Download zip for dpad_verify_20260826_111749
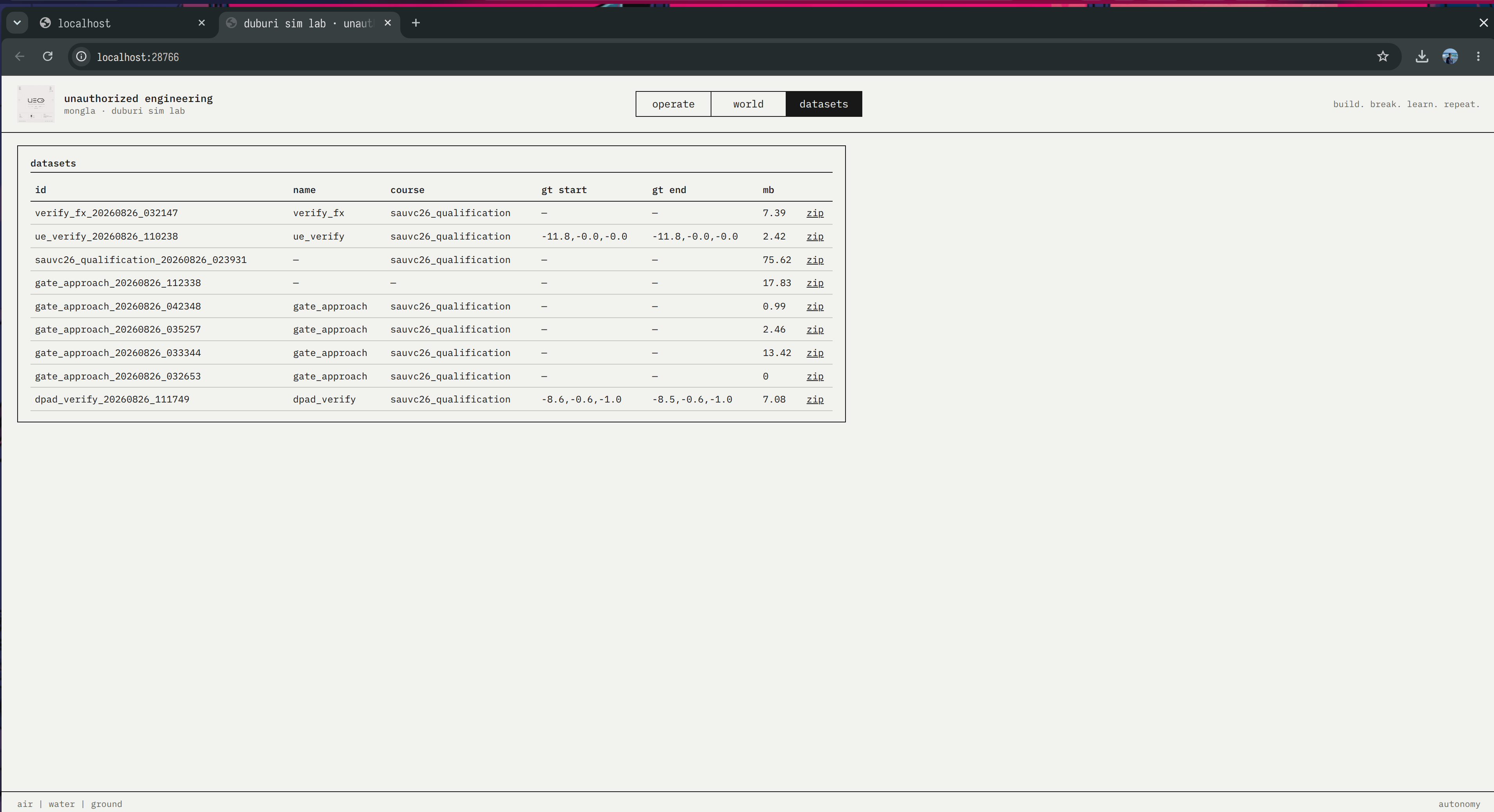The height and width of the screenshot is (812, 1494). [x=815, y=399]
